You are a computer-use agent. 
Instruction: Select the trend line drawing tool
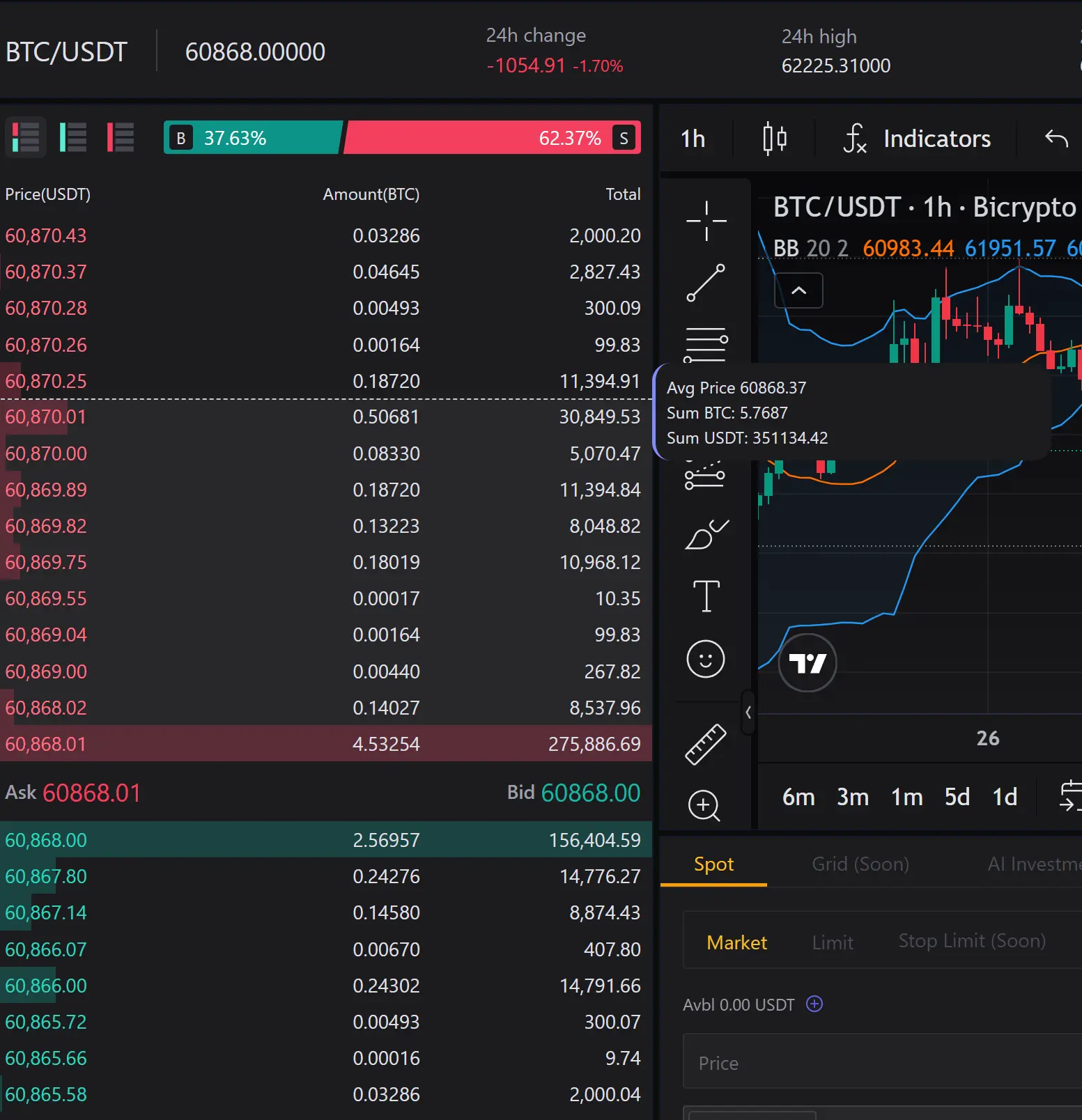(706, 283)
